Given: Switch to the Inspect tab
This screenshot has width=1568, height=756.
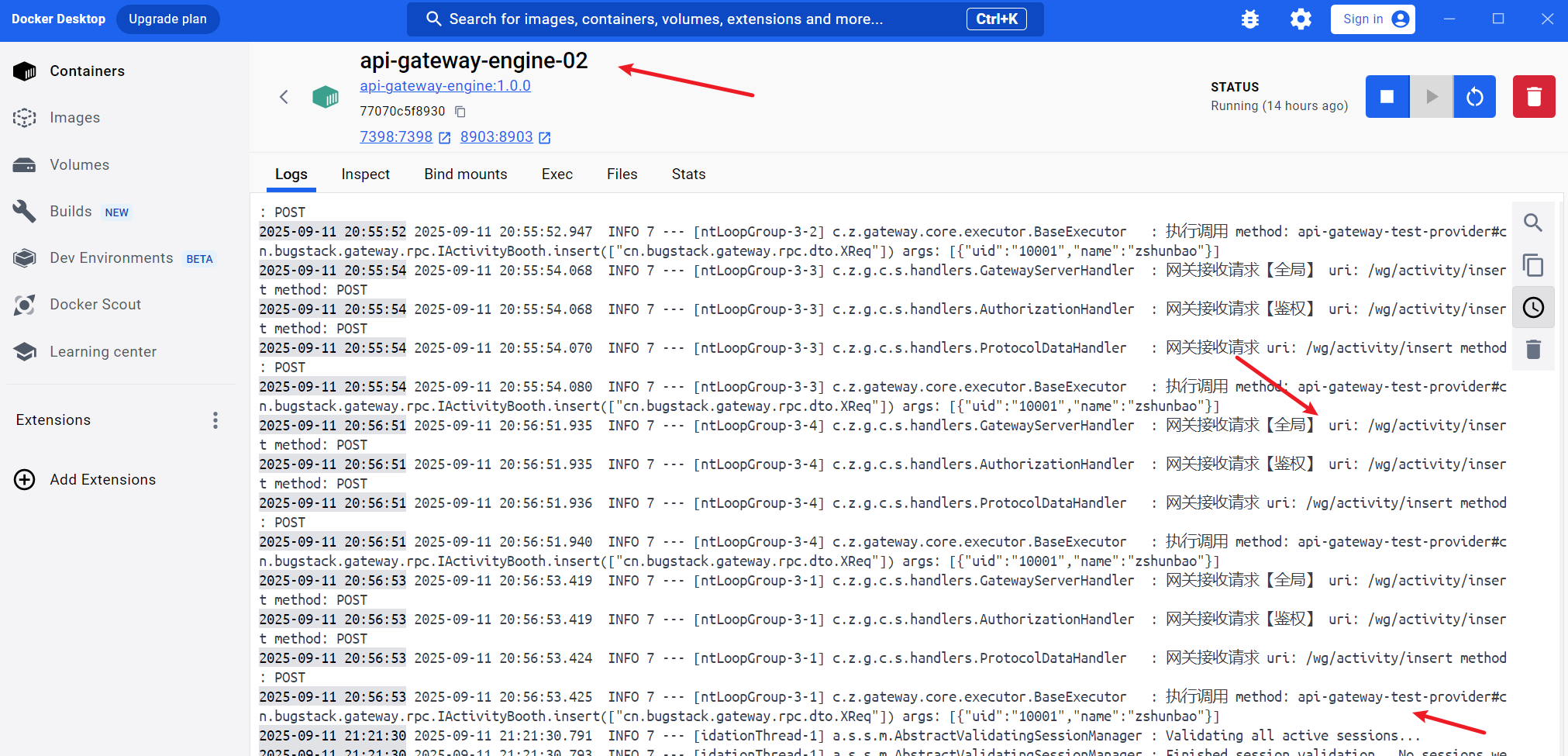Looking at the screenshot, I should tap(365, 174).
